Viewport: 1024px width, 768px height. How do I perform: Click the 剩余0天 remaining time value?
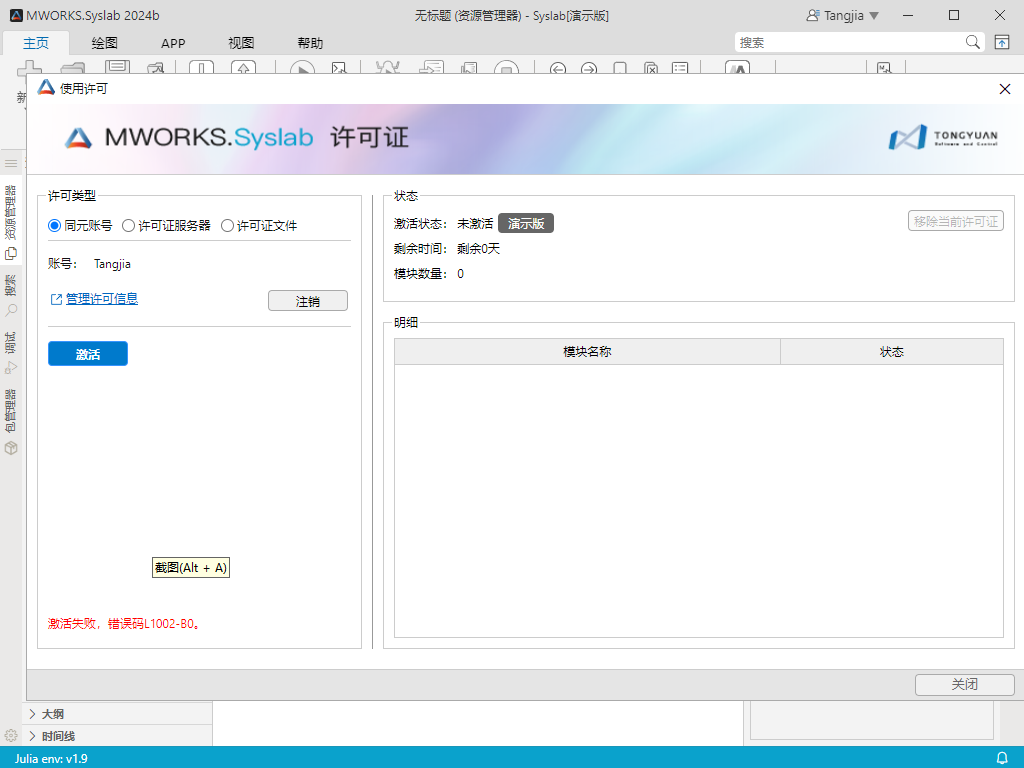[479, 249]
